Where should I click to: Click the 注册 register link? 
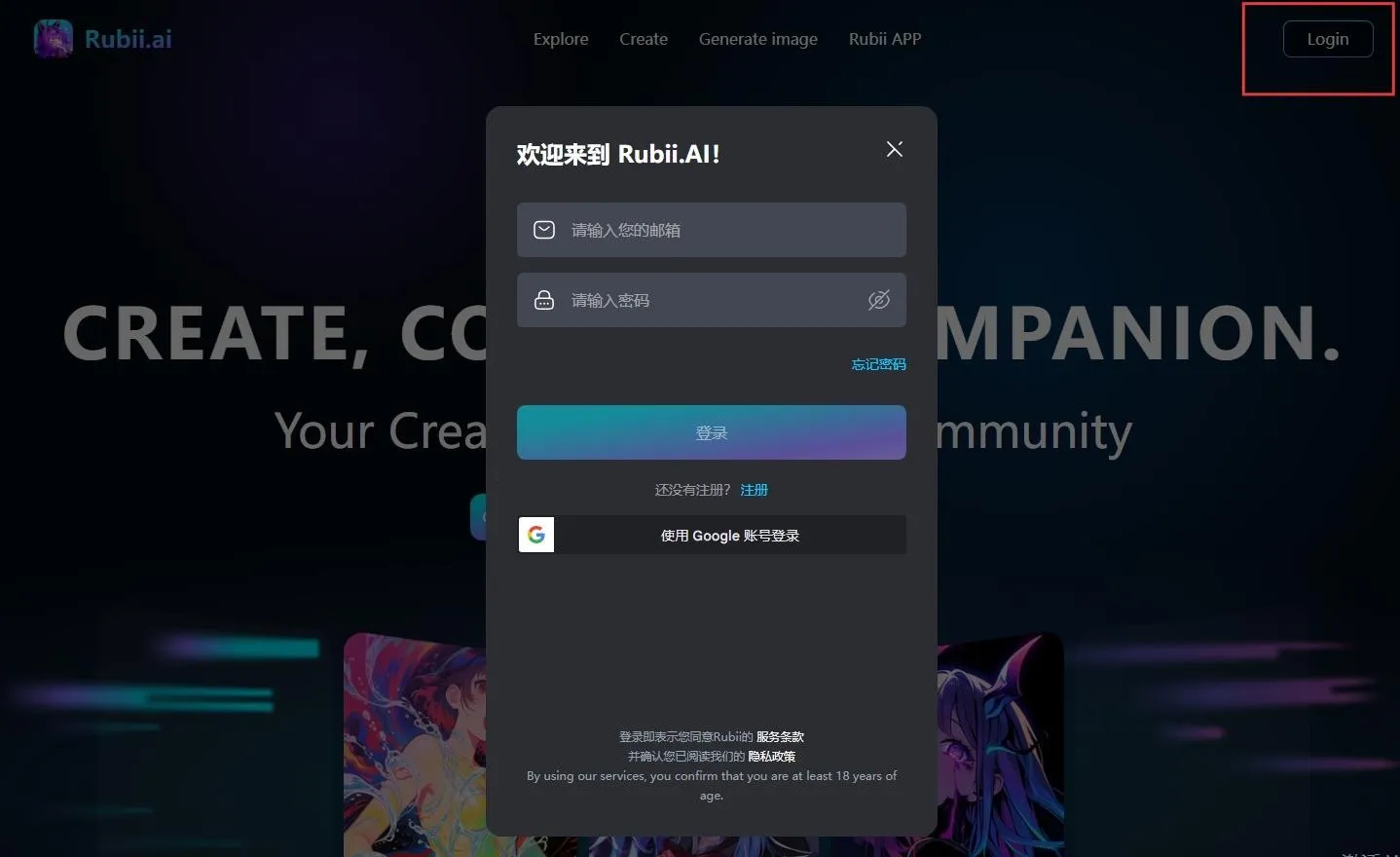[754, 490]
